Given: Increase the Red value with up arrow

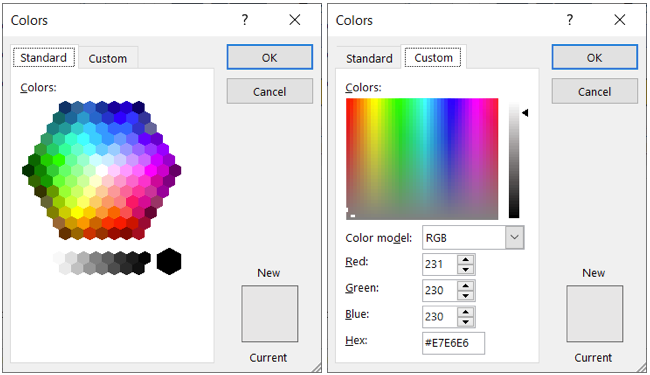Looking at the screenshot, I should (466, 259).
